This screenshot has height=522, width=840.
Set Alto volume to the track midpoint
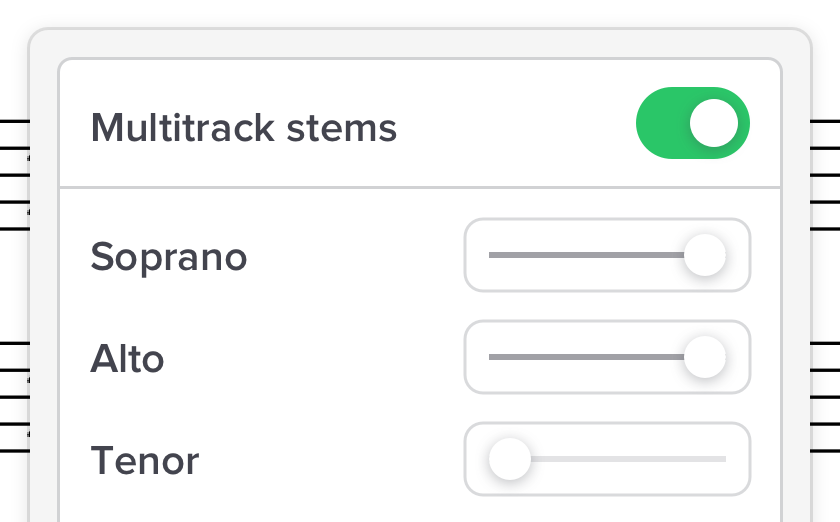click(x=607, y=357)
